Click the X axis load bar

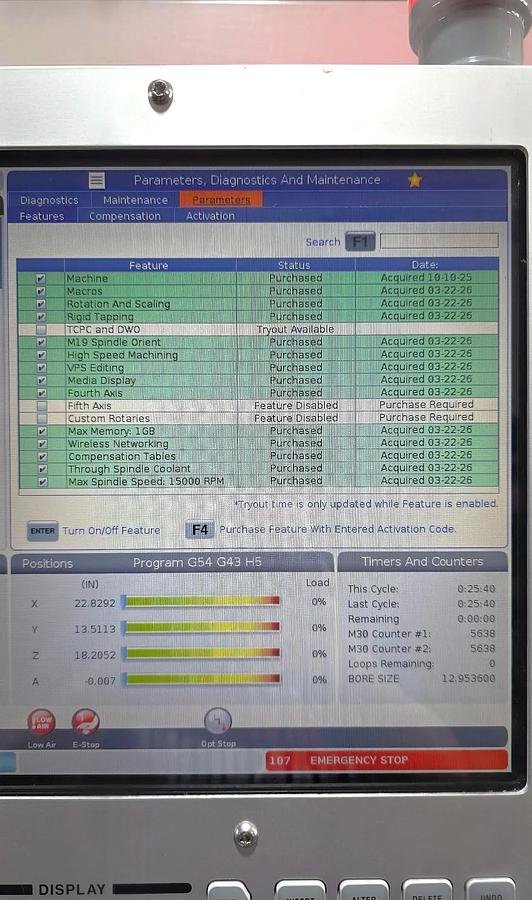pos(201,601)
